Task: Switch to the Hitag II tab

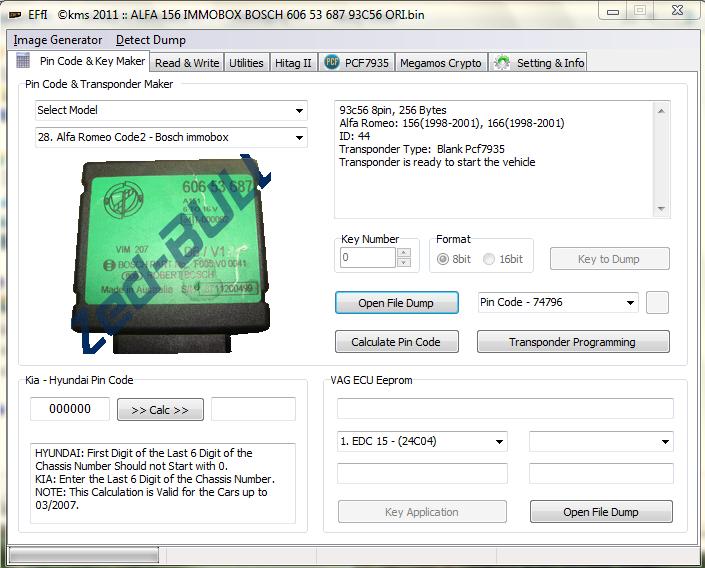Action: 293,63
